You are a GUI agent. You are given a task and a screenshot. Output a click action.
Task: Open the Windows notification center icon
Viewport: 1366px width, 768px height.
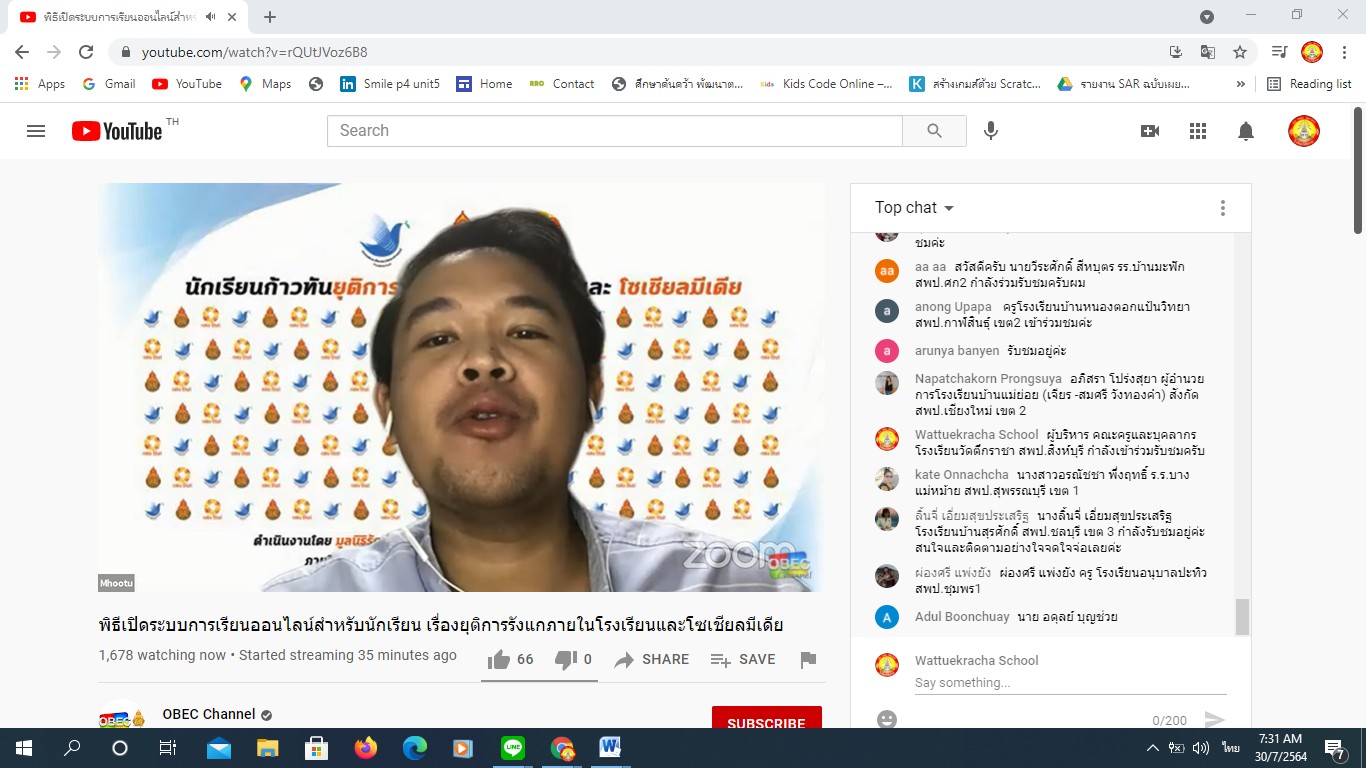tap(1334, 747)
